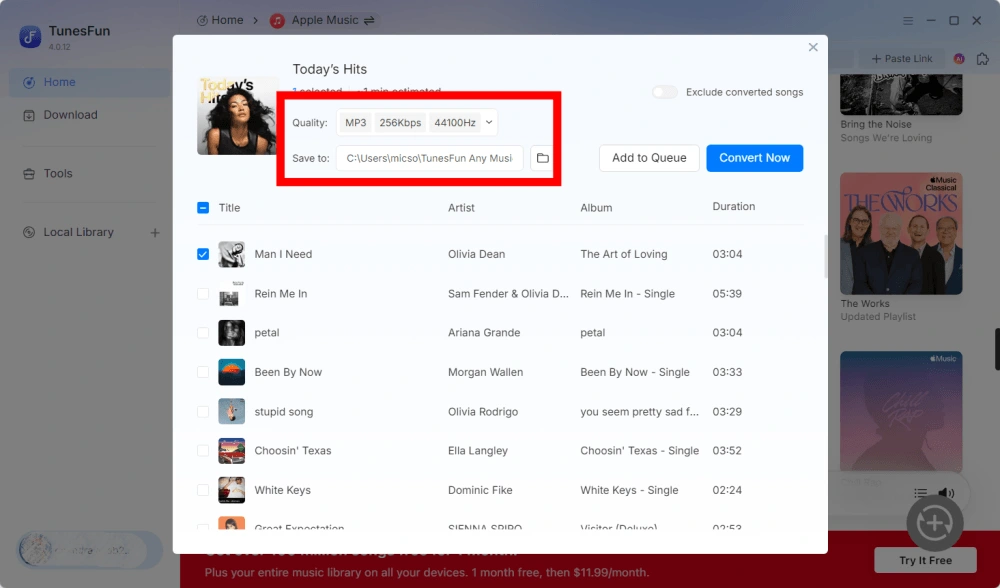The image size is (1000, 588).
Task: Click Man I Need album thumbnail
Action: point(232,254)
